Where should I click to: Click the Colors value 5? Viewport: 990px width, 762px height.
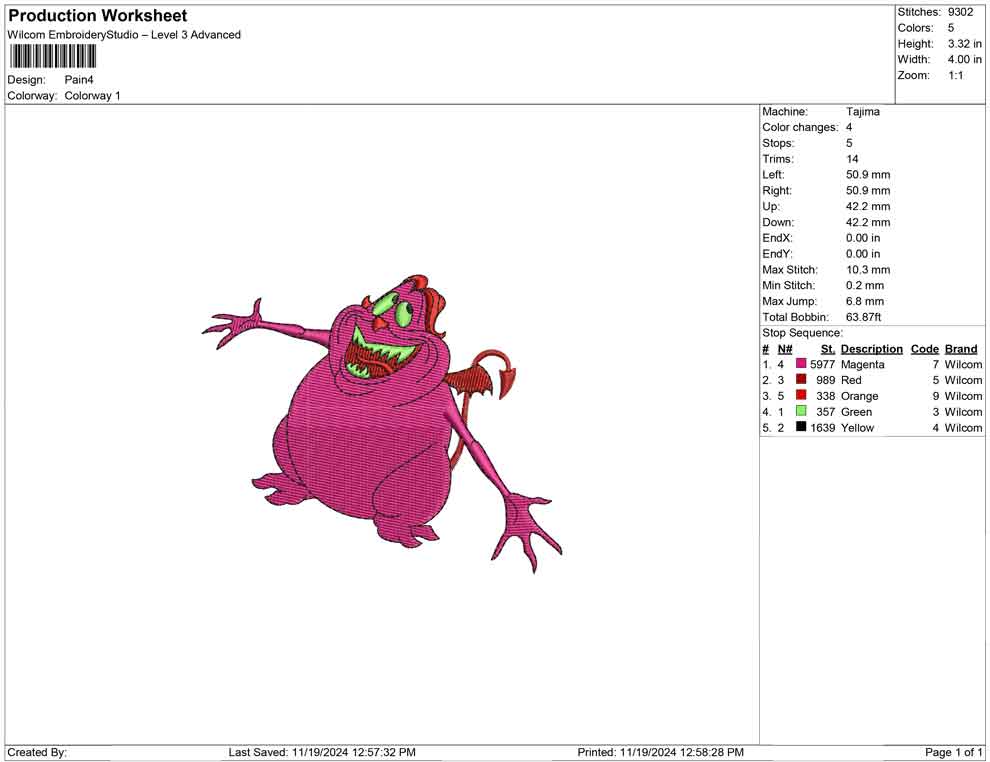pos(951,28)
